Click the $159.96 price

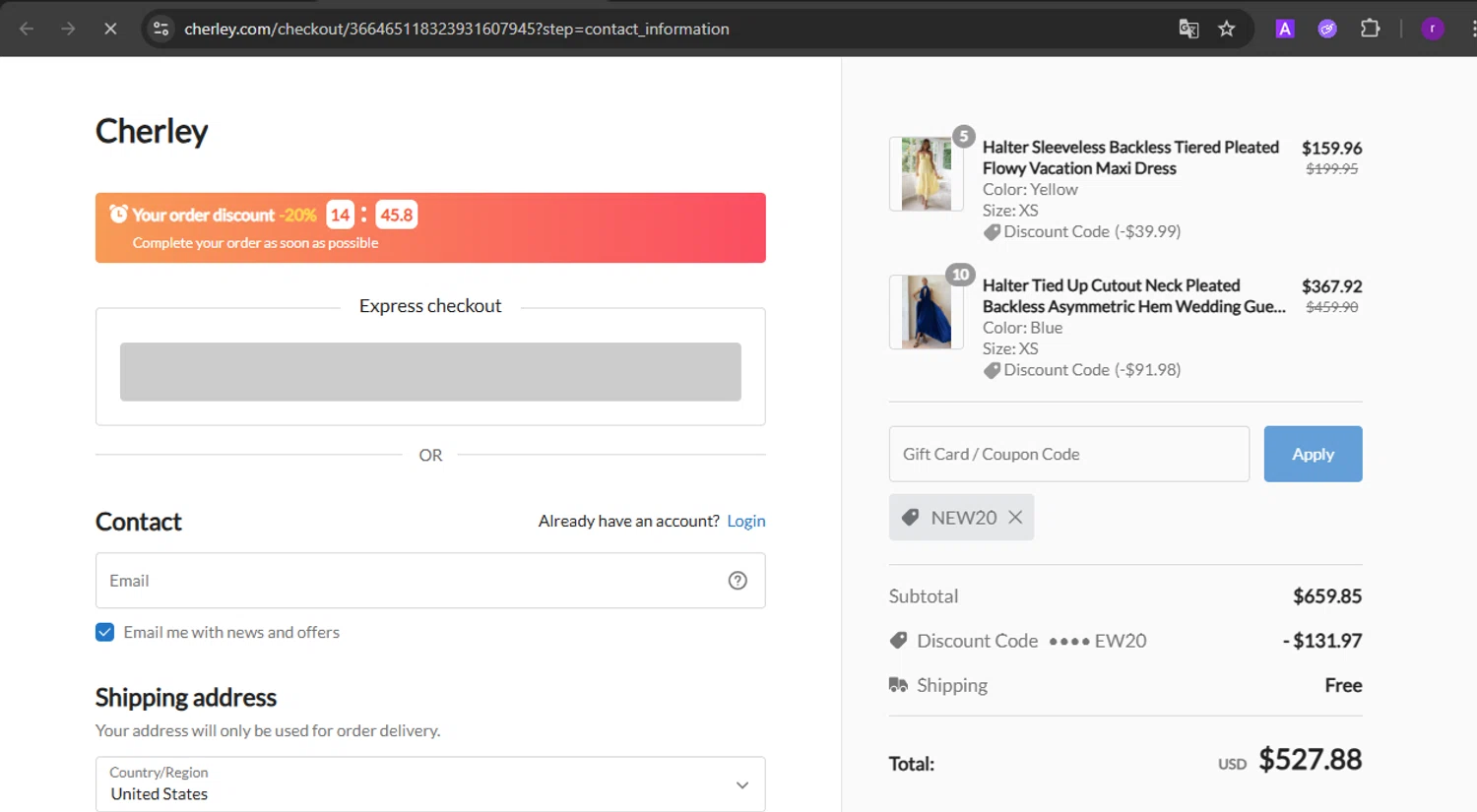[1331, 148]
